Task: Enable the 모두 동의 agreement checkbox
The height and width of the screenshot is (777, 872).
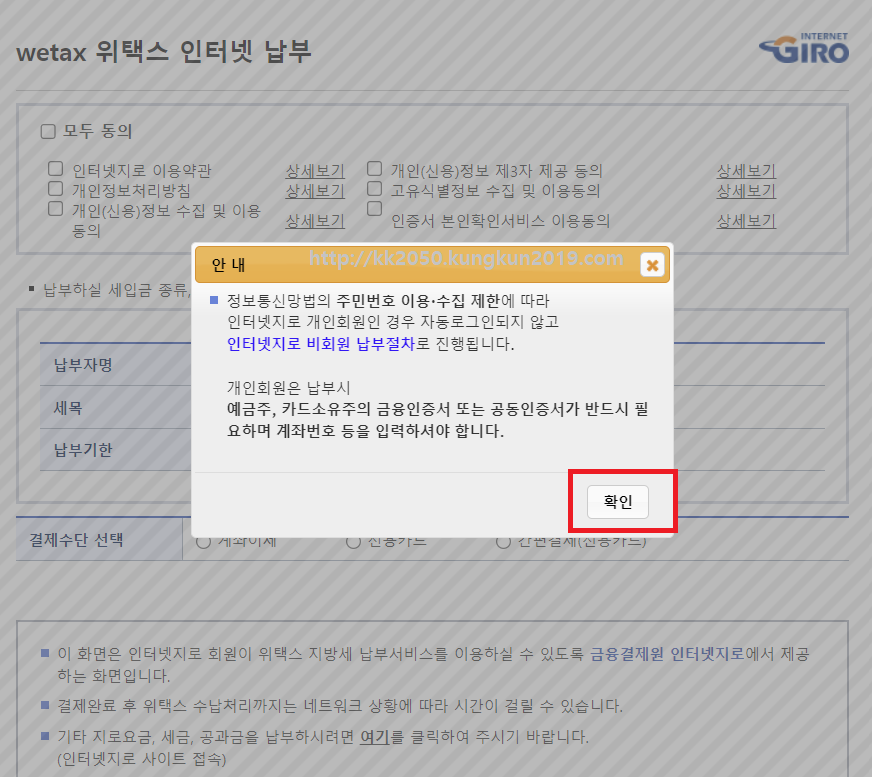Action: pos(47,130)
